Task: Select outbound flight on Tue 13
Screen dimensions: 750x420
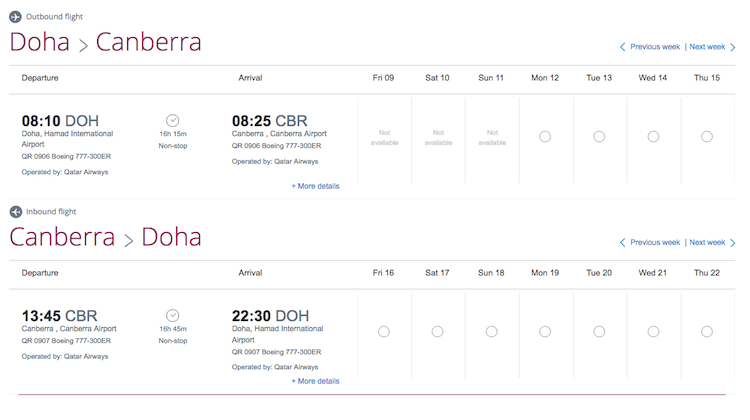Action: [x=599, y=137]
